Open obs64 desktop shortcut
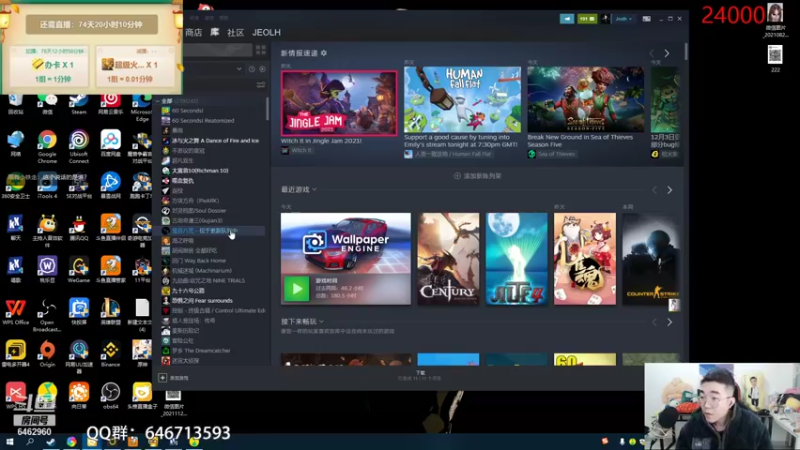The width and height of the screenshot is (800, 450). [x=110, y=396]
